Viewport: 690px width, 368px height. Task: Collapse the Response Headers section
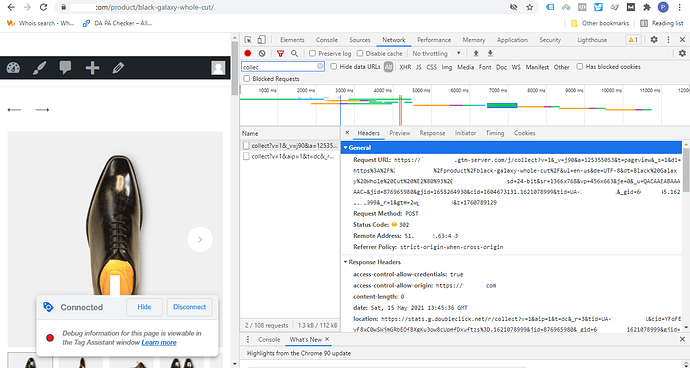pos(345,262)
